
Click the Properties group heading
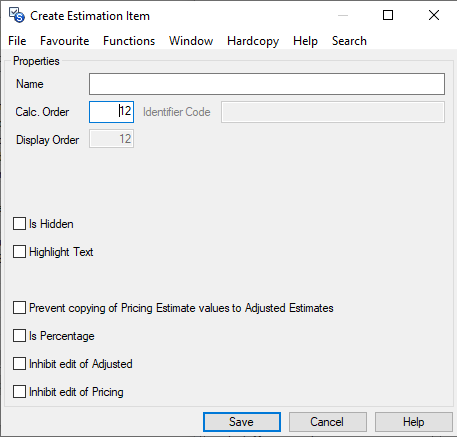[x=36, y=61]
